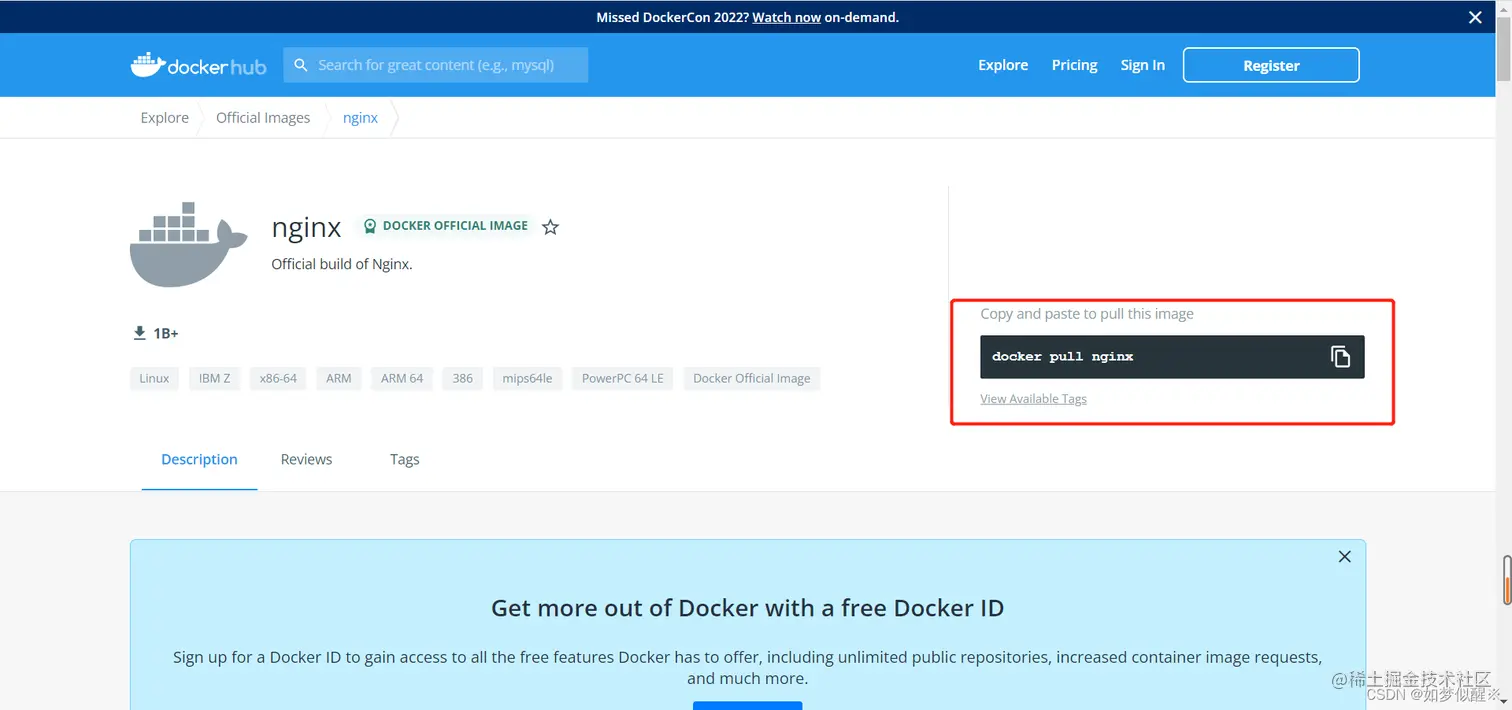Click the Docker Hub logo
This screenshot has width=1512, height=710.
(198, 66)
